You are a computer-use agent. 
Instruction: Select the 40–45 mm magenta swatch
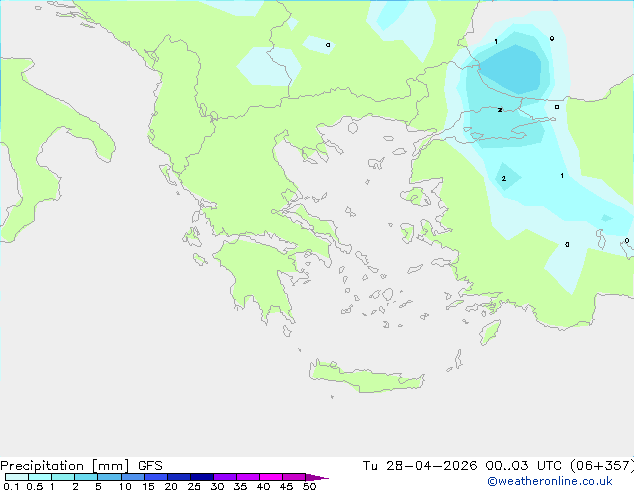point(271,477)
